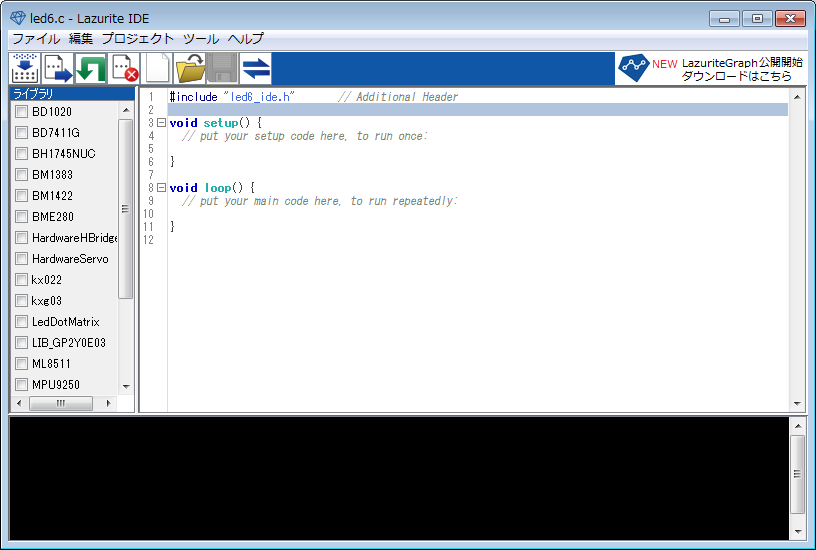The image size is (816, 550).
Task: Click the LazuriteGraph logo icon
Action: [633, 68]
